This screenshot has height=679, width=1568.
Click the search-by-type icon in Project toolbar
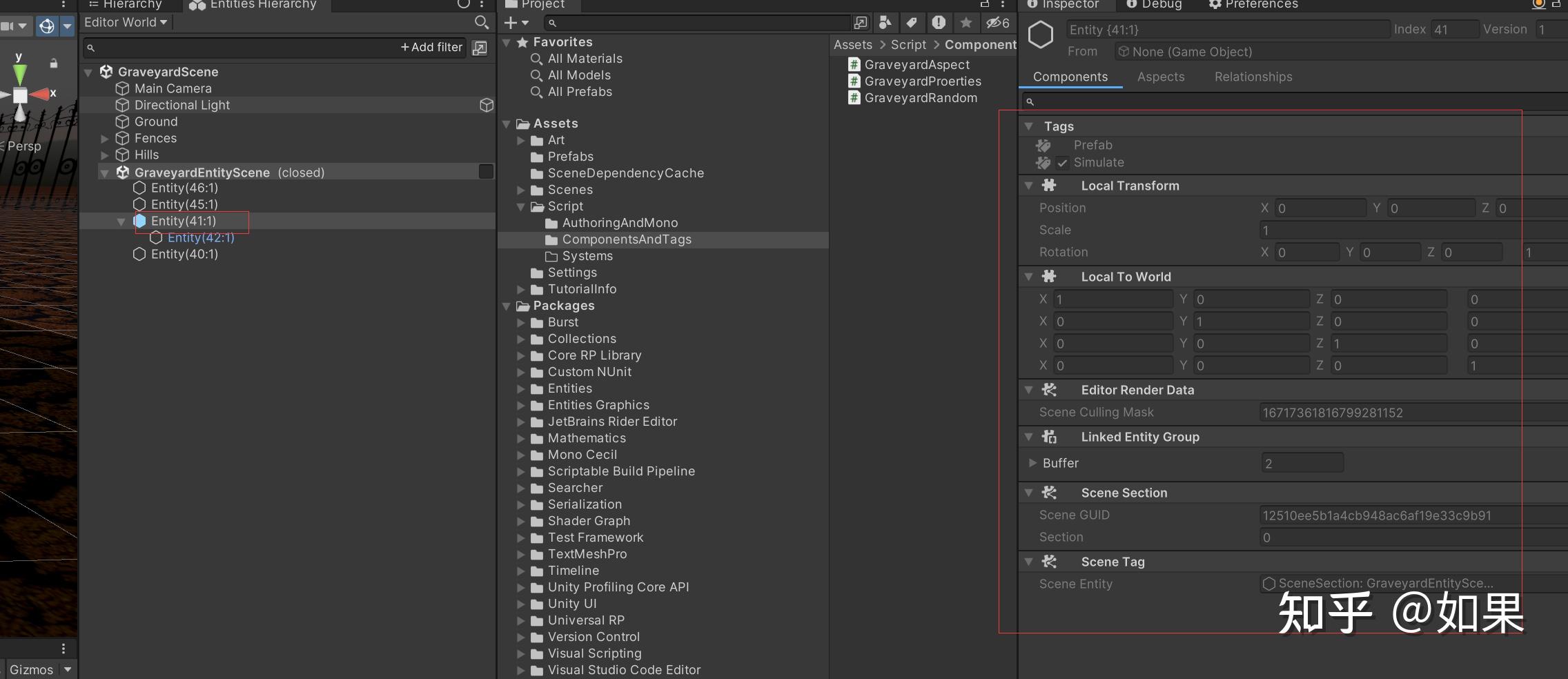885,23
